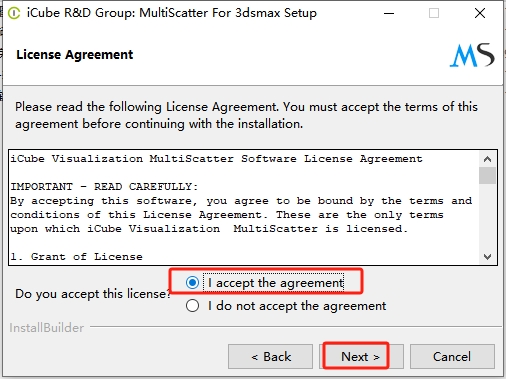Cancel the installation
This screenshot has width=506, height=379.
[x=452, y=357]
